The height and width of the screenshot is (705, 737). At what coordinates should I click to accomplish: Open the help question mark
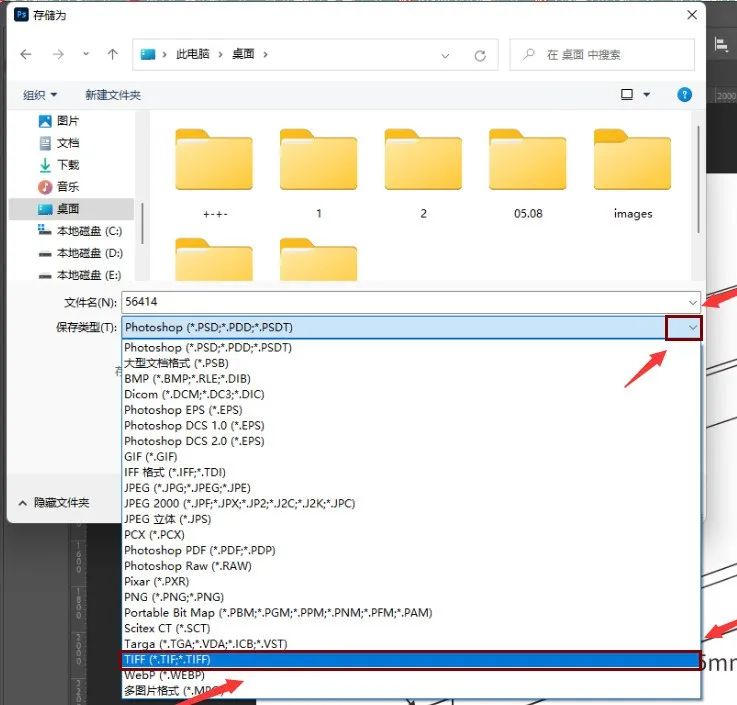click(x=684, y=94)
